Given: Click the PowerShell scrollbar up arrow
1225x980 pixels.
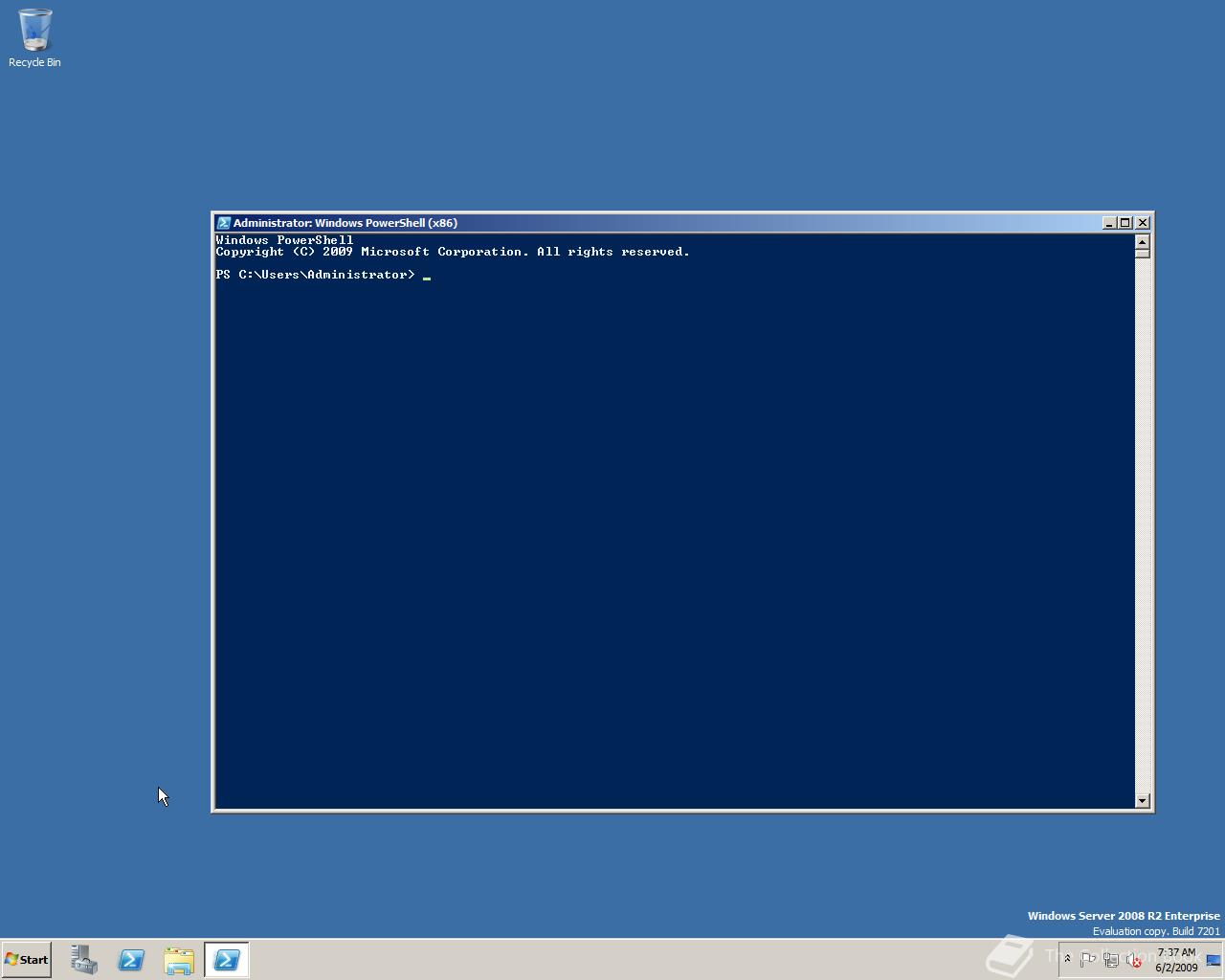Looking at the screenshot, I should pyautogui.click(x=1142, y=241).
